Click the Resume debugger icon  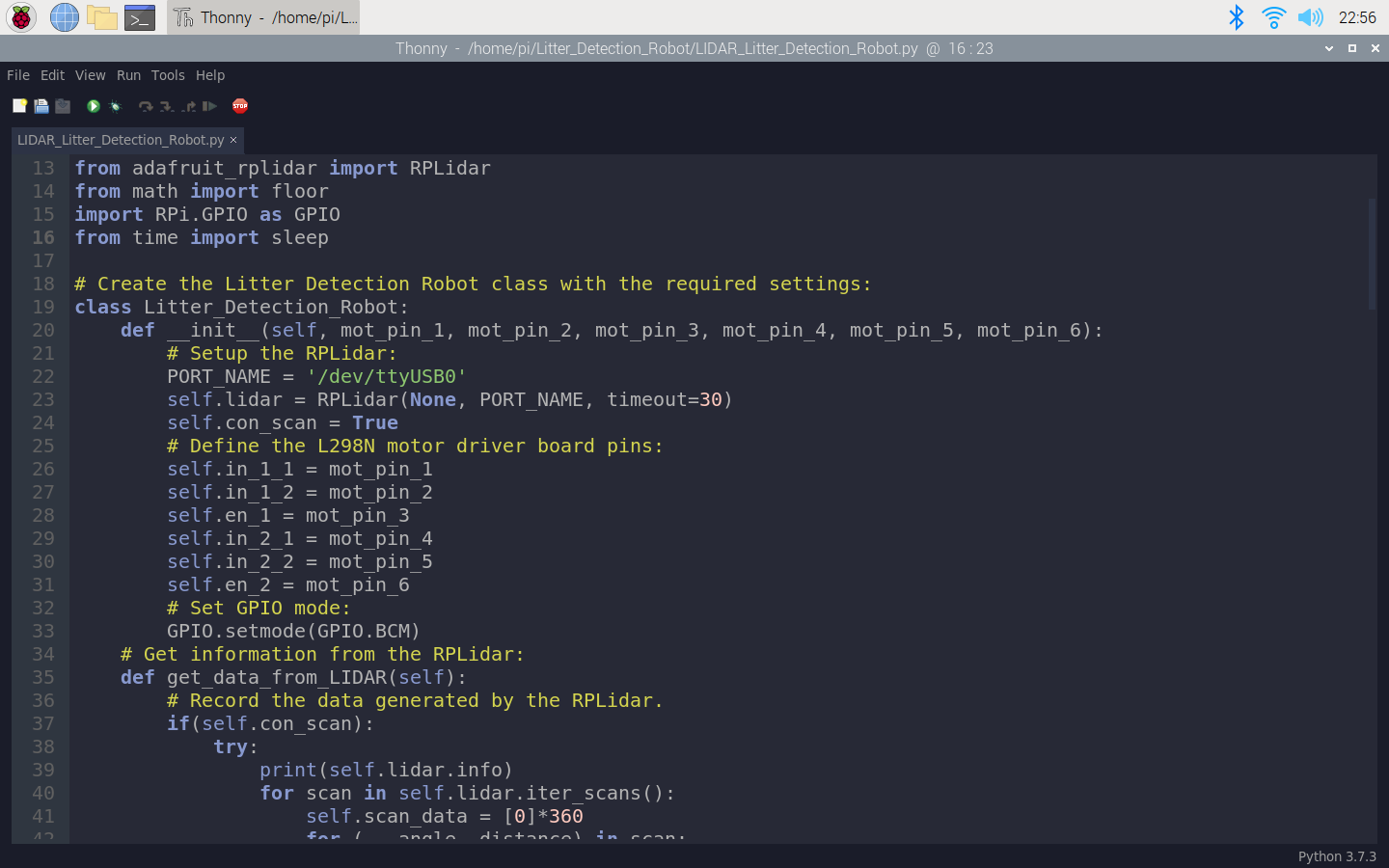209,106
